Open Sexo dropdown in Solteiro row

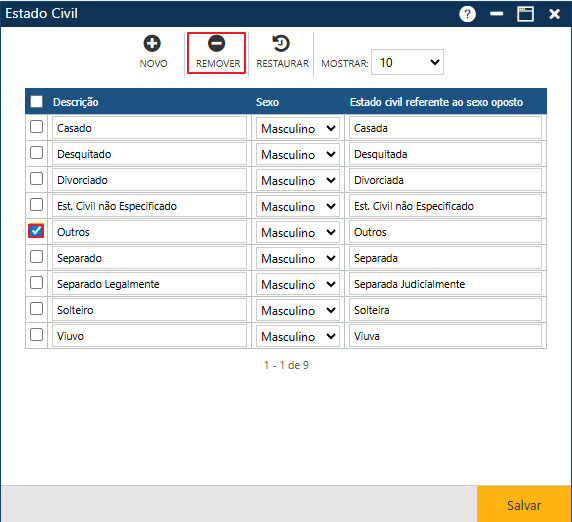point(298,310)
